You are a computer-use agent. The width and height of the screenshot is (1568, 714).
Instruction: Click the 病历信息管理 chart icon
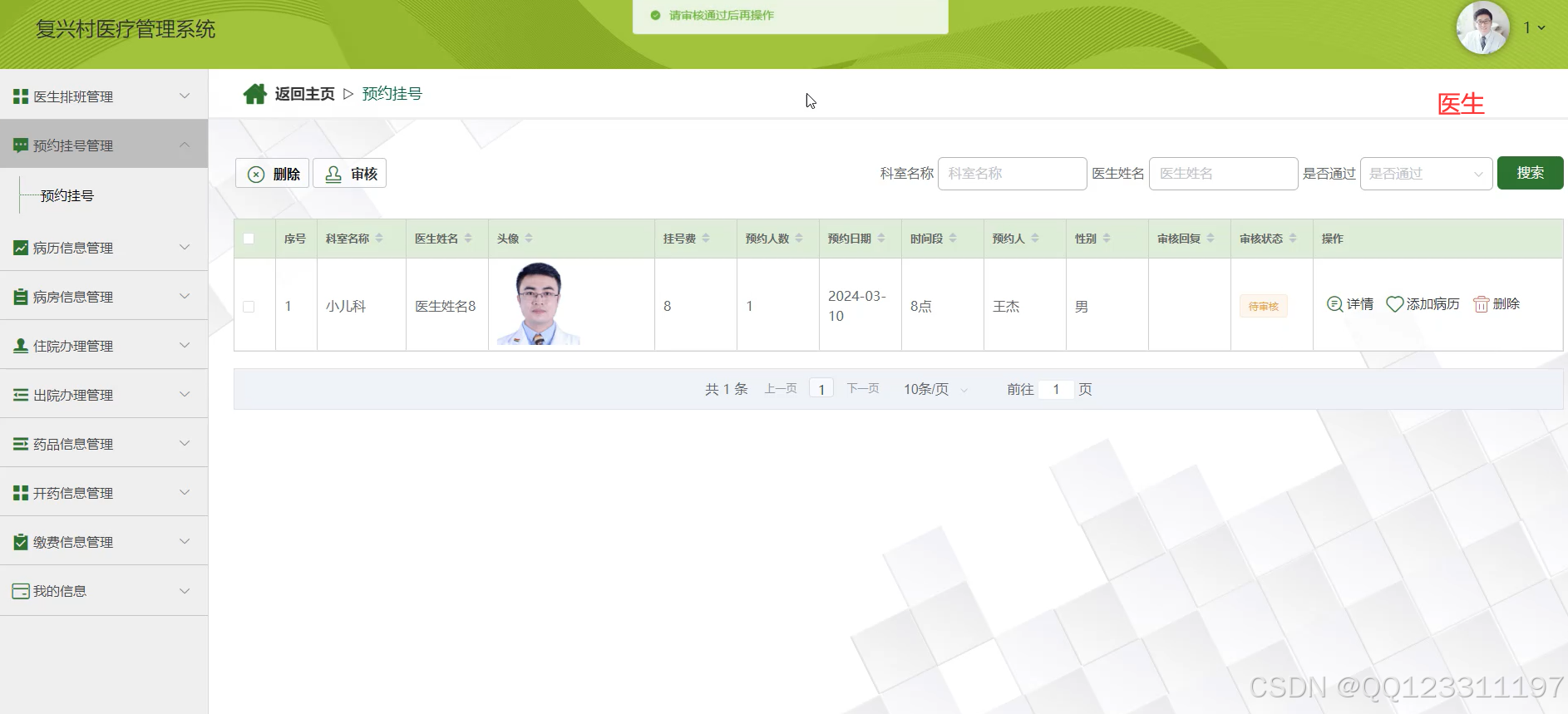21,248
